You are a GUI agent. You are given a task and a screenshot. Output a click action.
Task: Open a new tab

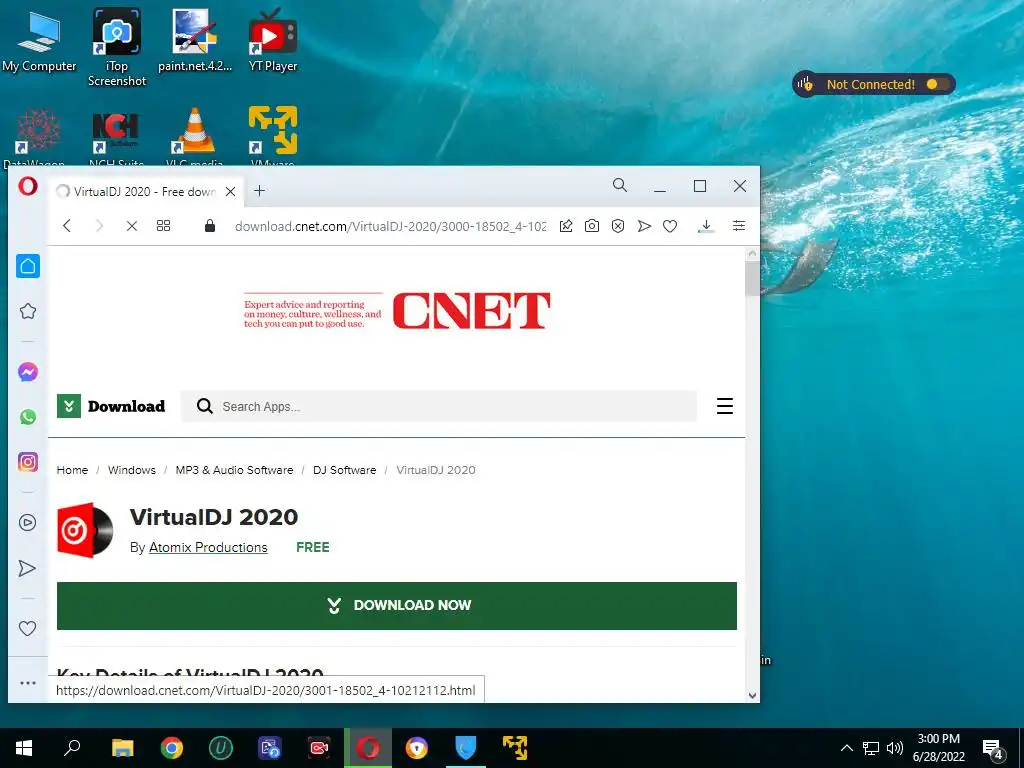pos(259,191)
